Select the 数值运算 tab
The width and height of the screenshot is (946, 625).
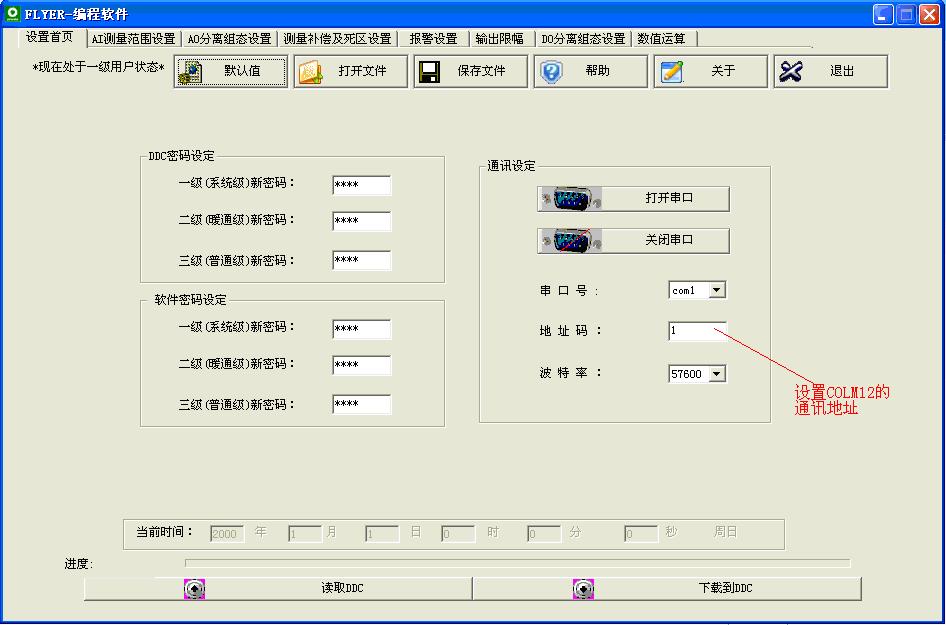point(662,39)
